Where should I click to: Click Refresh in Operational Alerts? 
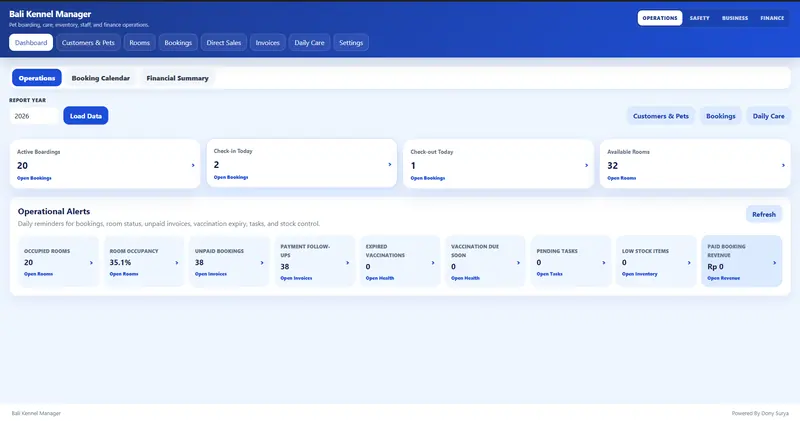pyautogui.click(x=764, y=214)
